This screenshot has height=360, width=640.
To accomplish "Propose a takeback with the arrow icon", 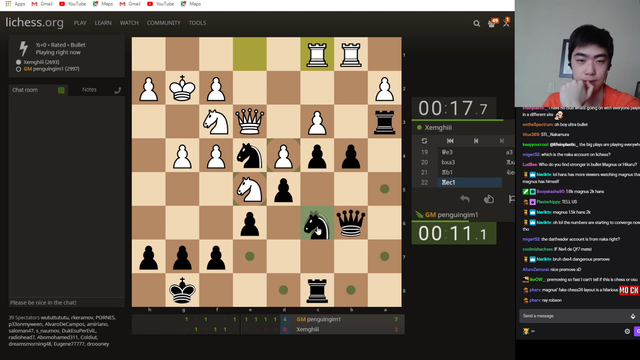I will pos(464,199).
